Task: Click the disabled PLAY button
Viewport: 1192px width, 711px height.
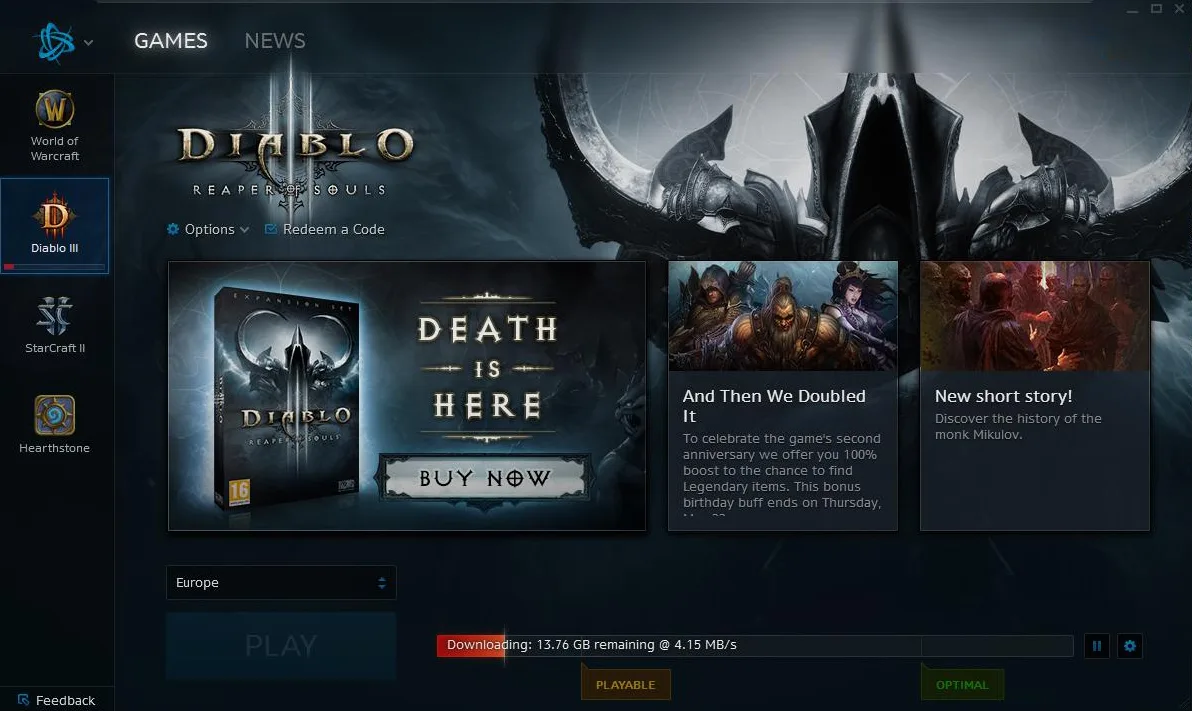Action: click(x=281, y=646)
